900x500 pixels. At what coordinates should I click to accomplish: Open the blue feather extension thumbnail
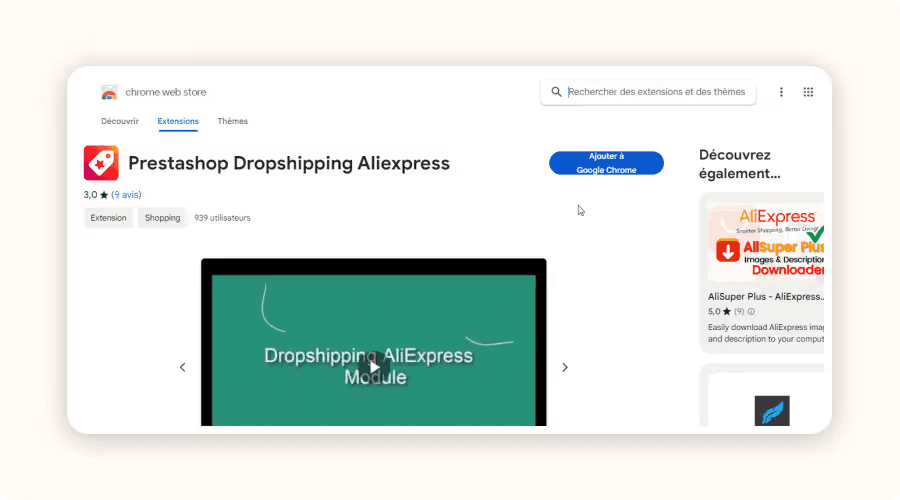(x=772, y=411)
